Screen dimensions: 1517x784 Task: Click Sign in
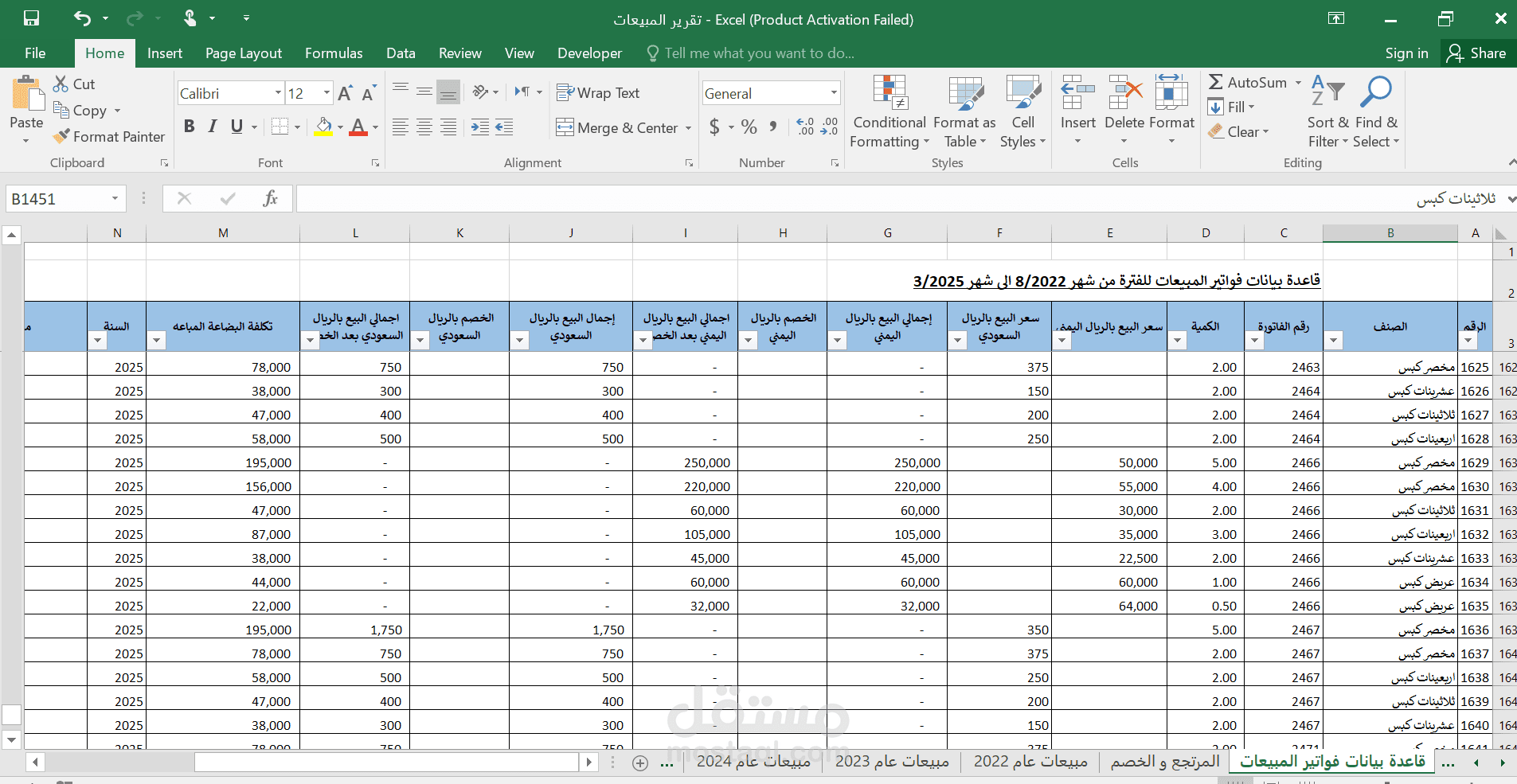tap(1406, 53)
